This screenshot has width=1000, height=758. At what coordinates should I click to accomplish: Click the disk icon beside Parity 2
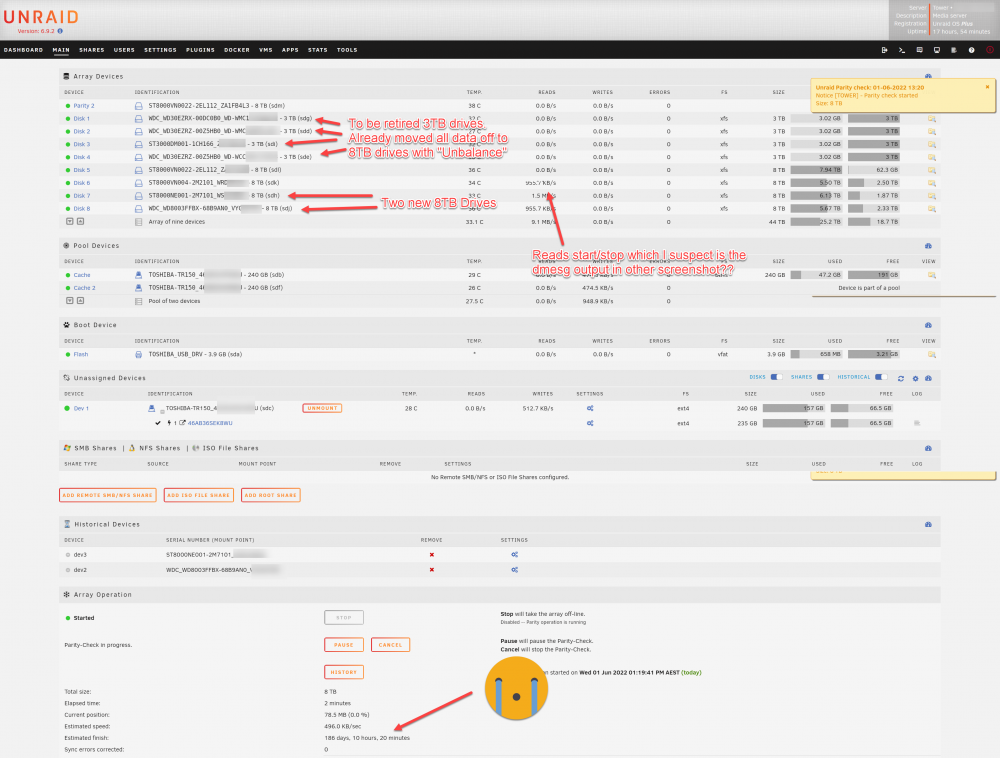click(x=138, y=106)
